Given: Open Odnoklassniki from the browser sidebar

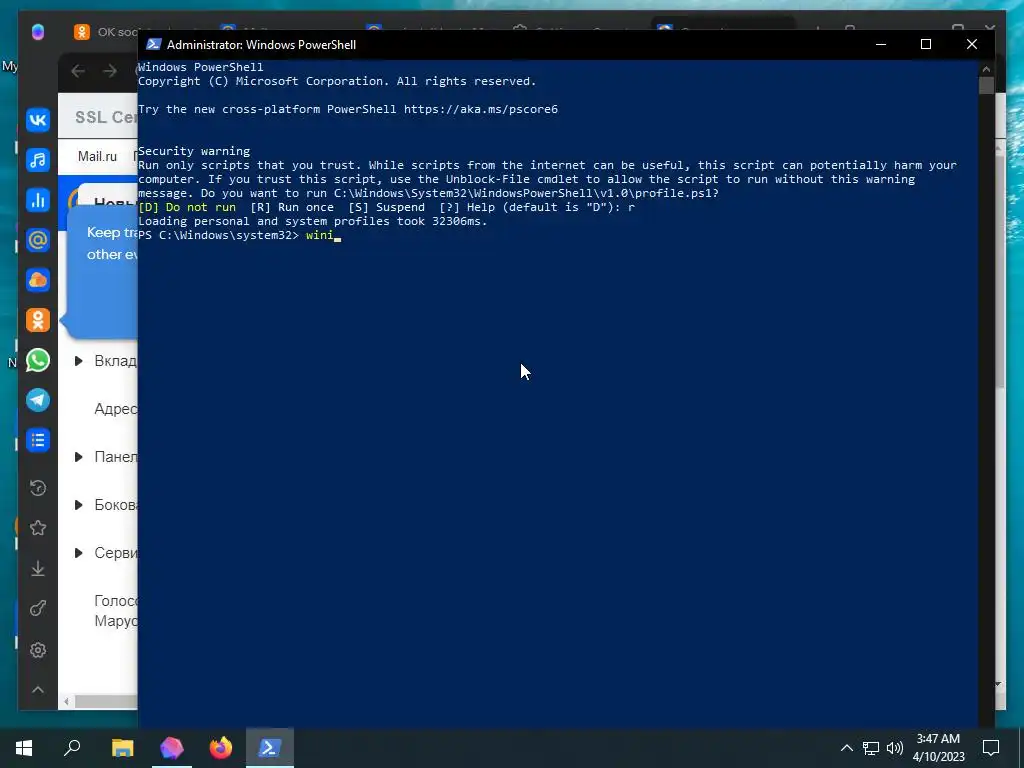Looking at the screenshot, I should (x=38, y=320).
